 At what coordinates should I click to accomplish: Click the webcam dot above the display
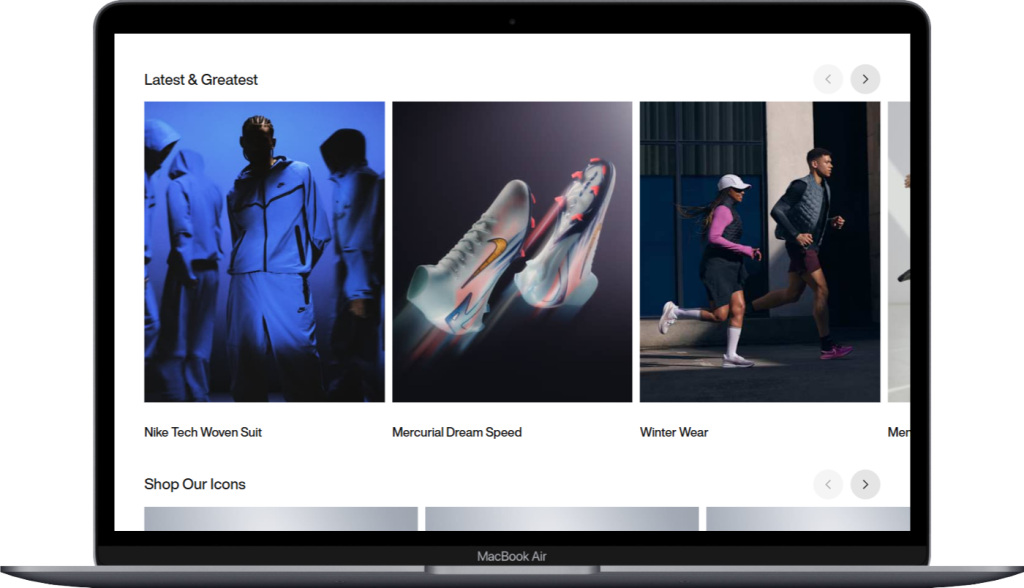tap(512, 21)
